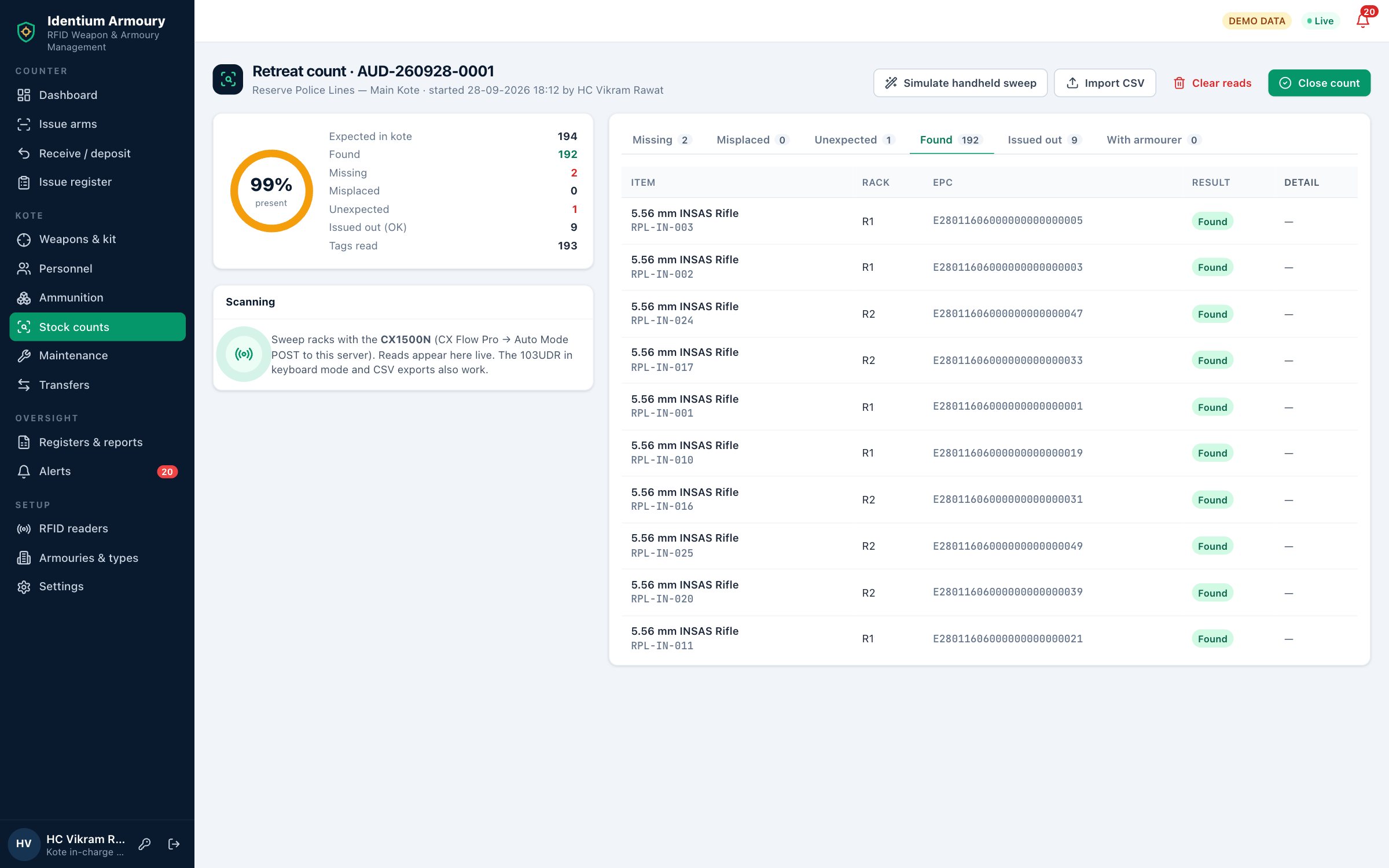Click the 99% present progress ring
Screen dimensions: 1389x868
271,191
